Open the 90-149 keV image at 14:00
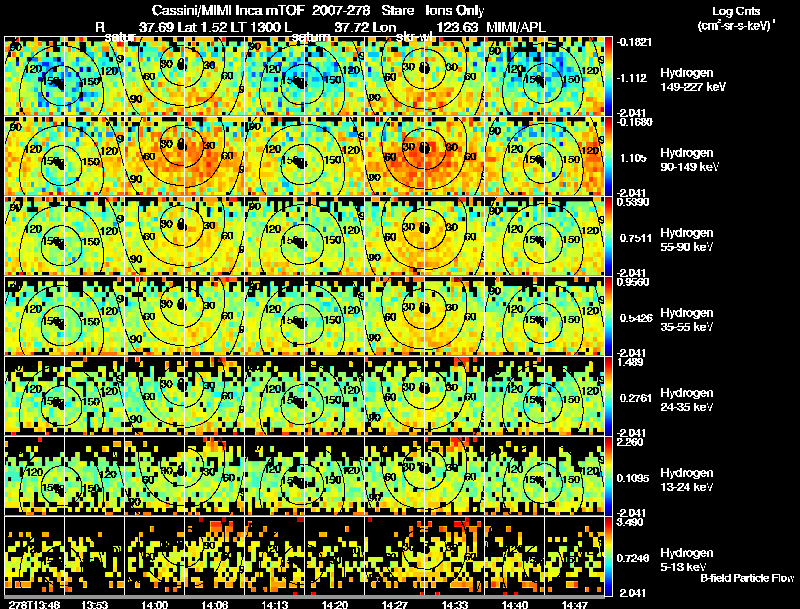Viewport: 800px width, 609px height. click(154, 157)
